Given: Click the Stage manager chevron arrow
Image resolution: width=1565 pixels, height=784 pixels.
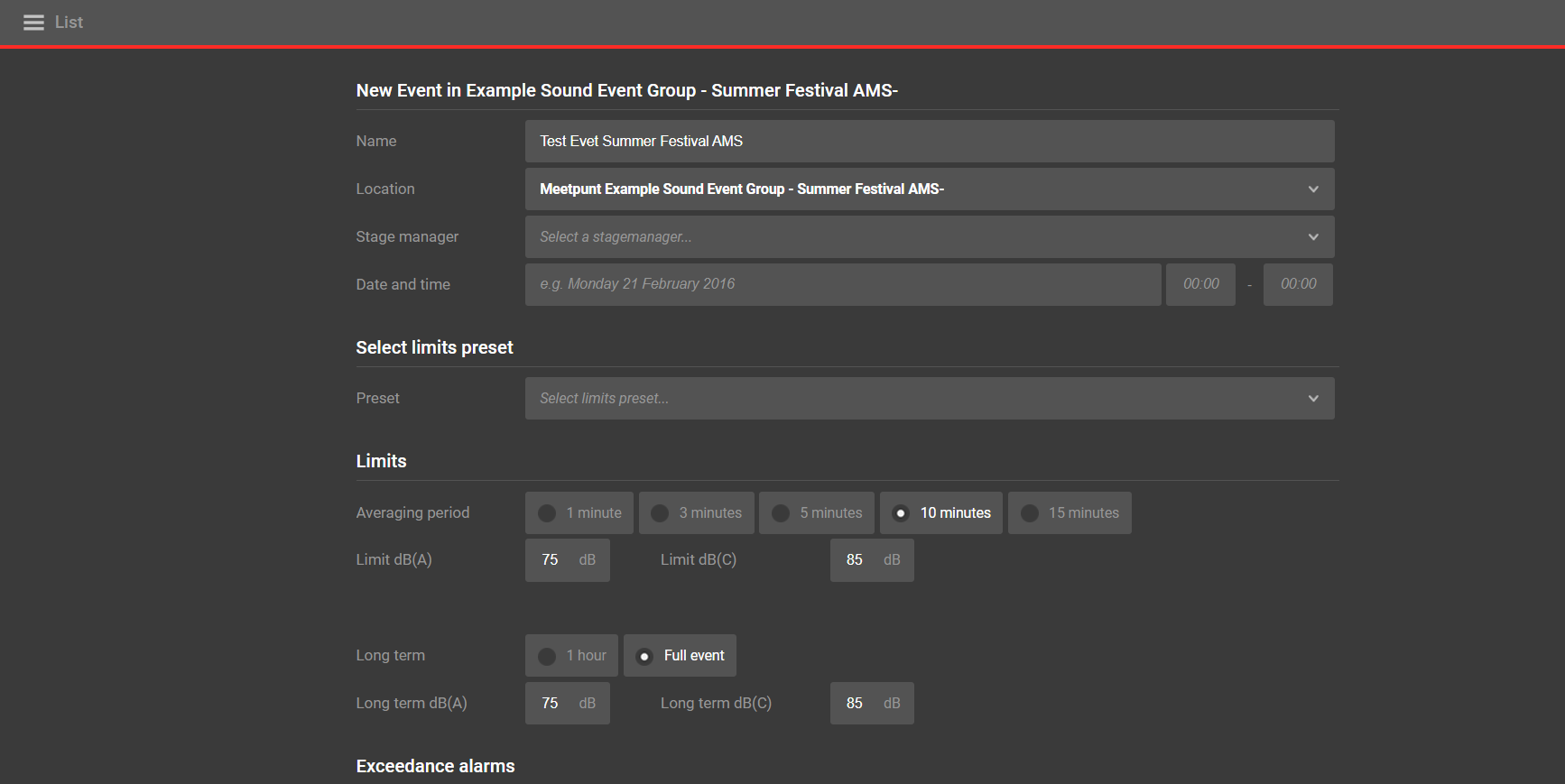Looking at the screenshot, I should 1313,237.
